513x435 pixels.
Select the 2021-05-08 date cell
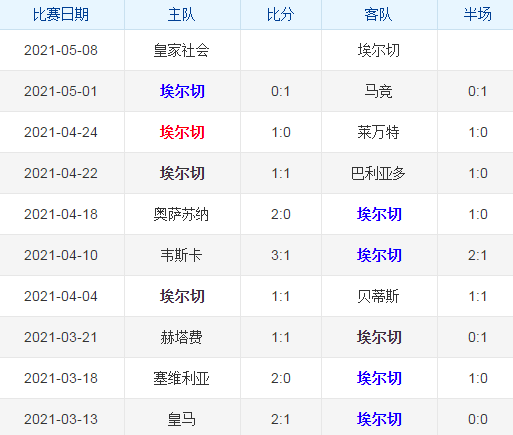click(61, 50)
